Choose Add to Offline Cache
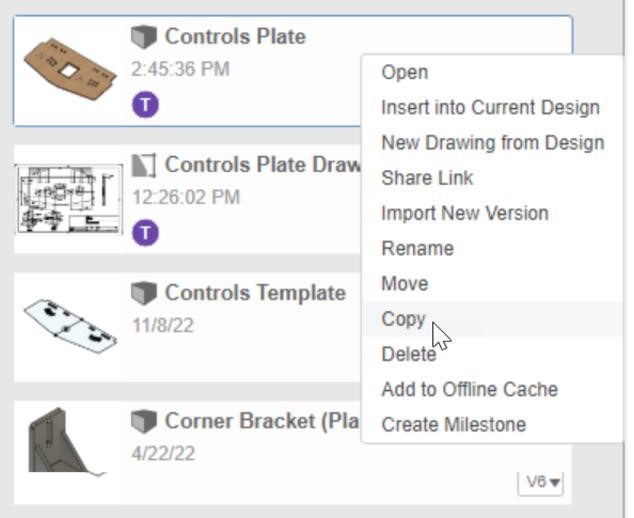 pos(469,389)
